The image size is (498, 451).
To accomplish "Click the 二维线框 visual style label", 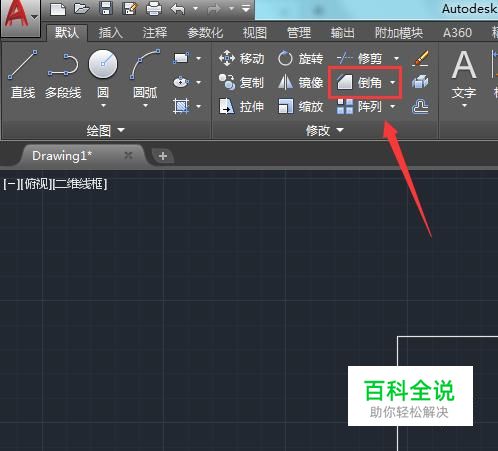I will pyautogui.click(x=80, y=184).
